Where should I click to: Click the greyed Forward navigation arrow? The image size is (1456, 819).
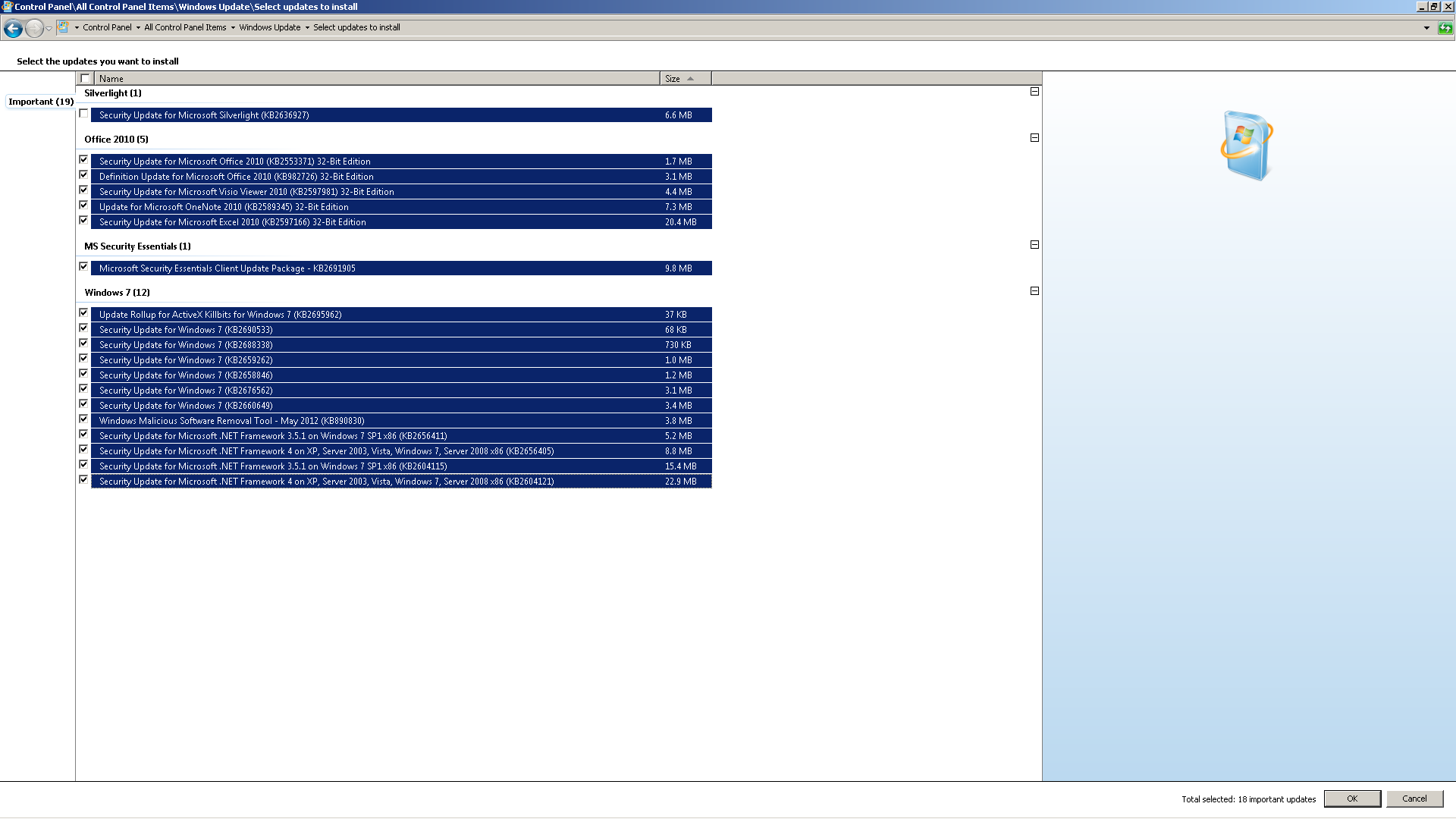(34, 29)
